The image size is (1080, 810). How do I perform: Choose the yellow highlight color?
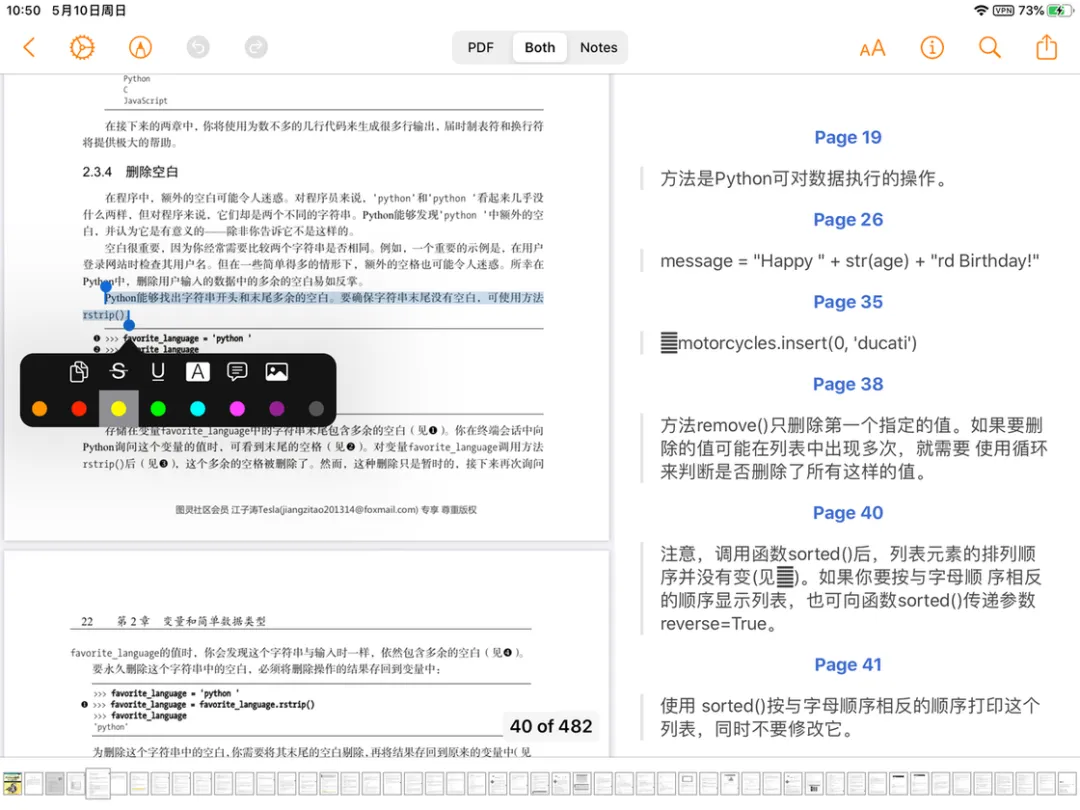(x=118, y=408)
